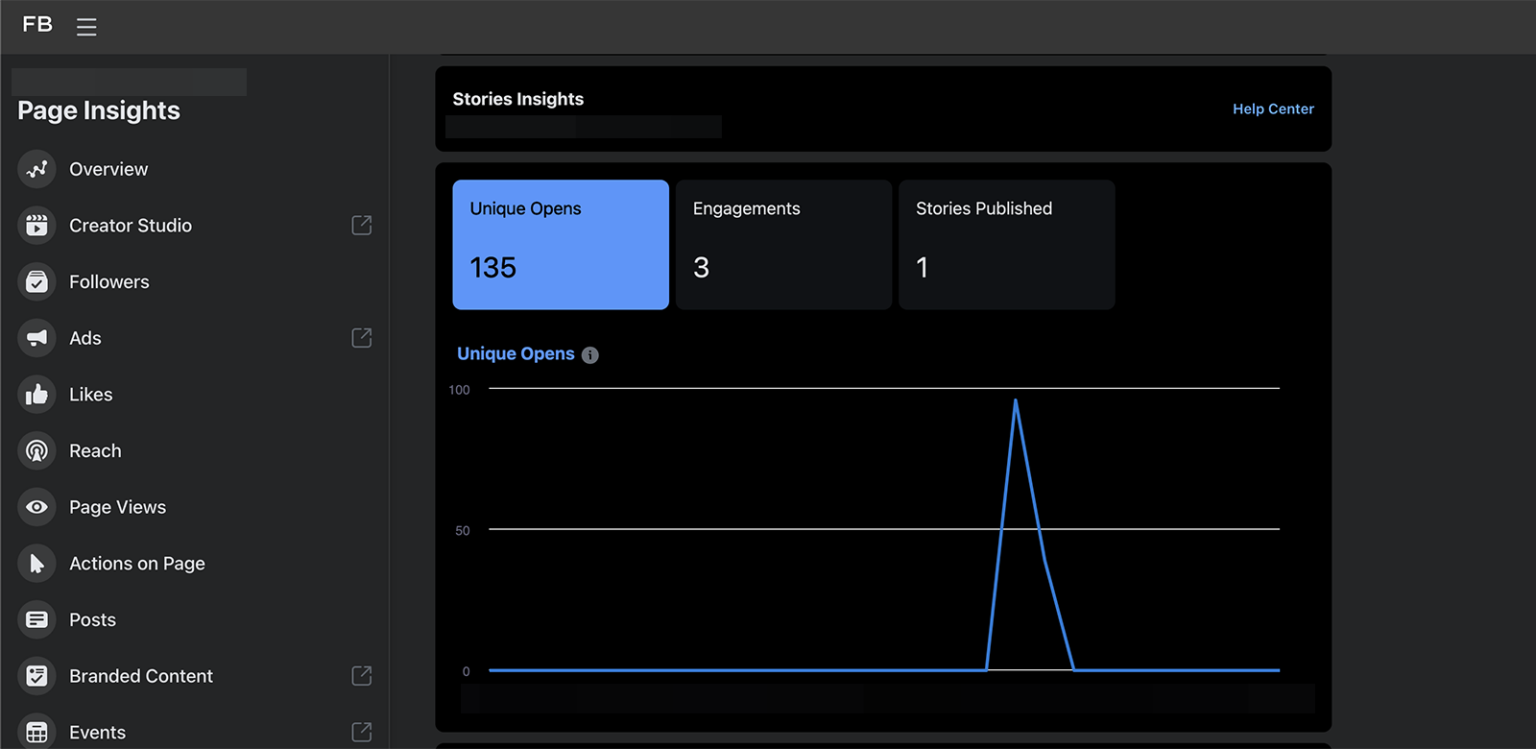Open the Help Center link
The image size is (1536, 749).
(1273, 108)
